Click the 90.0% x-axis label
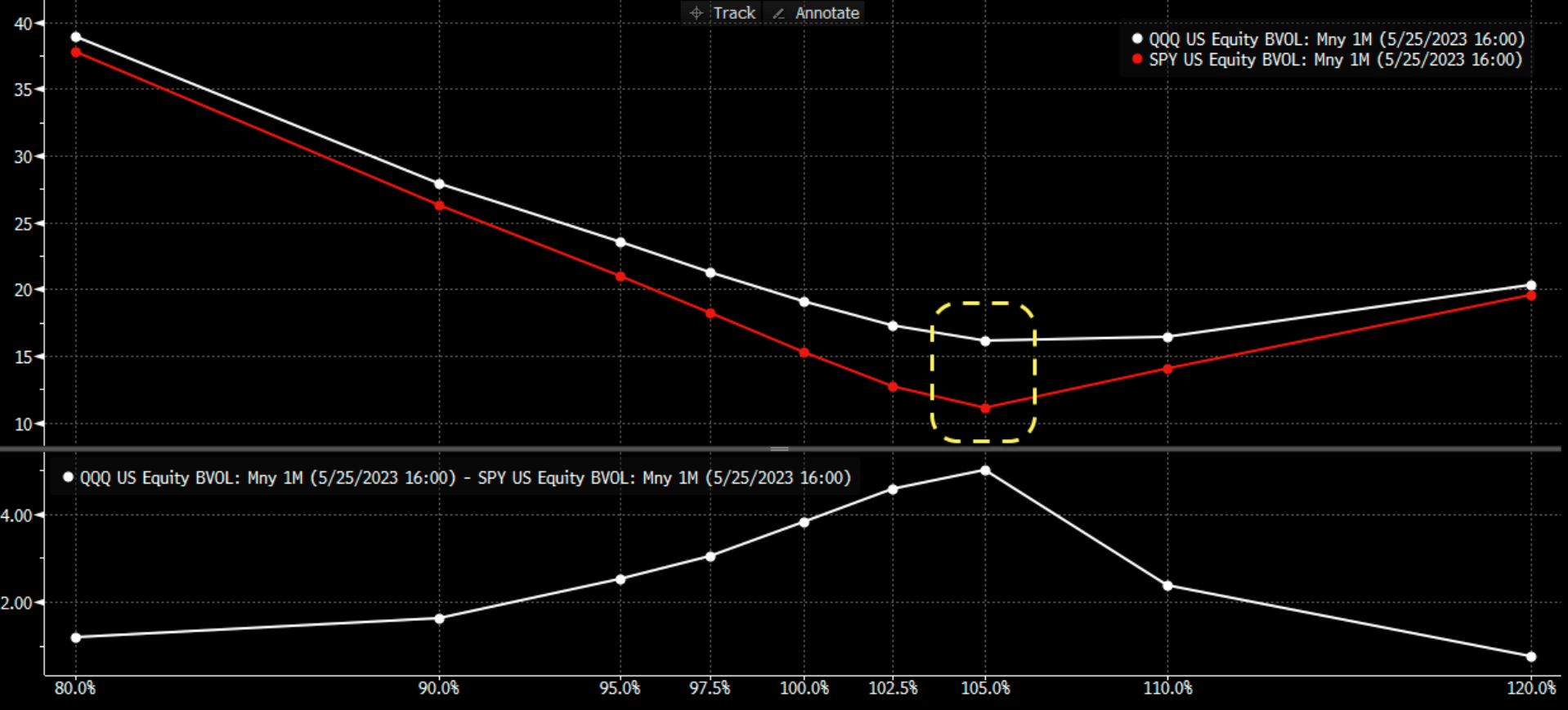Image resolution: width=1568 pixels, height=710 pixels. (x=439, y=688)
